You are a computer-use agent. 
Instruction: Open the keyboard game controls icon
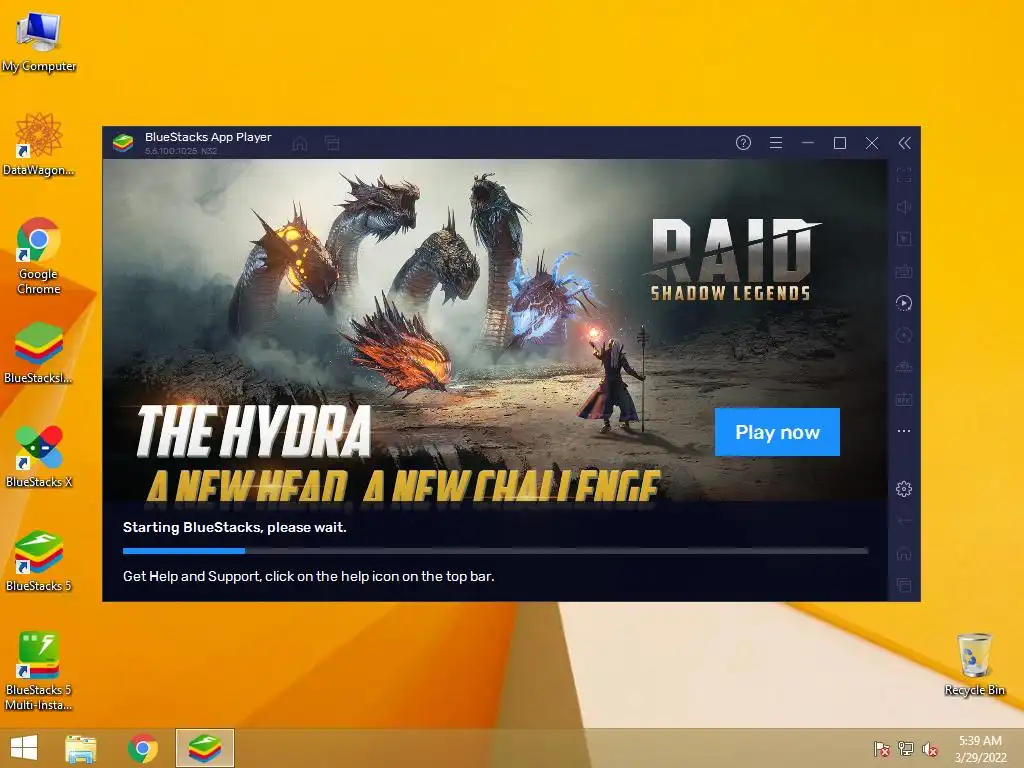904,271
